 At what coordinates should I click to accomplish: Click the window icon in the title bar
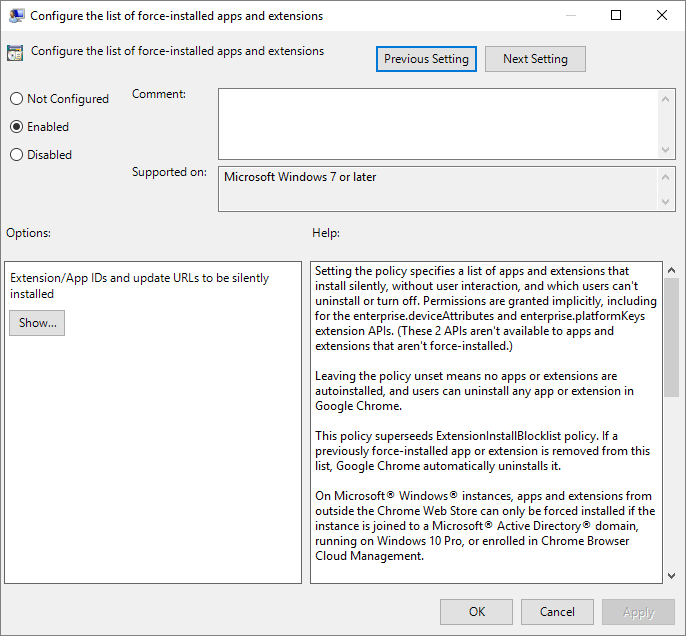[x=16, y=16]
